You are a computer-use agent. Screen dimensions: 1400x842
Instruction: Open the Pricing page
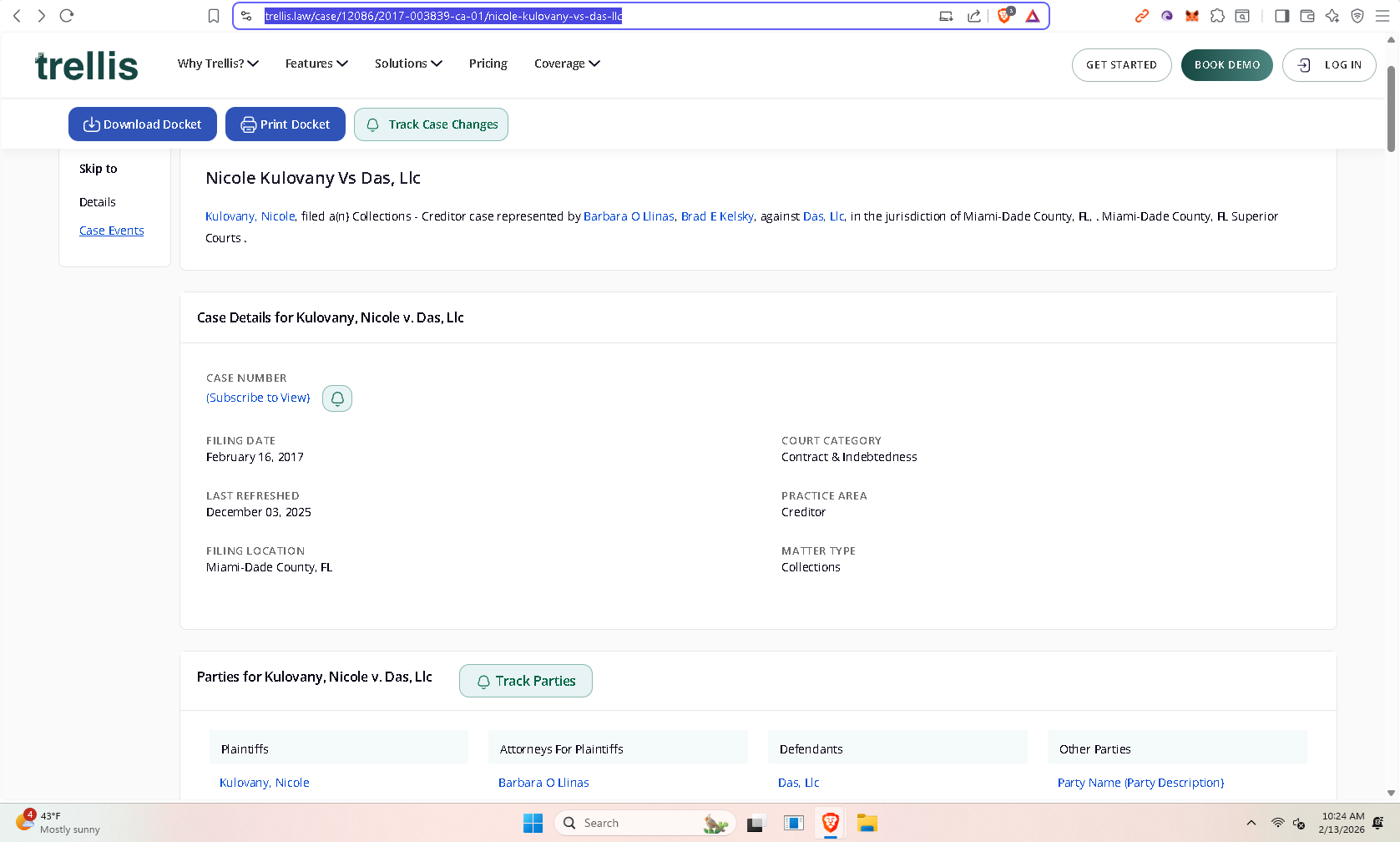click(x=488, y=63)
